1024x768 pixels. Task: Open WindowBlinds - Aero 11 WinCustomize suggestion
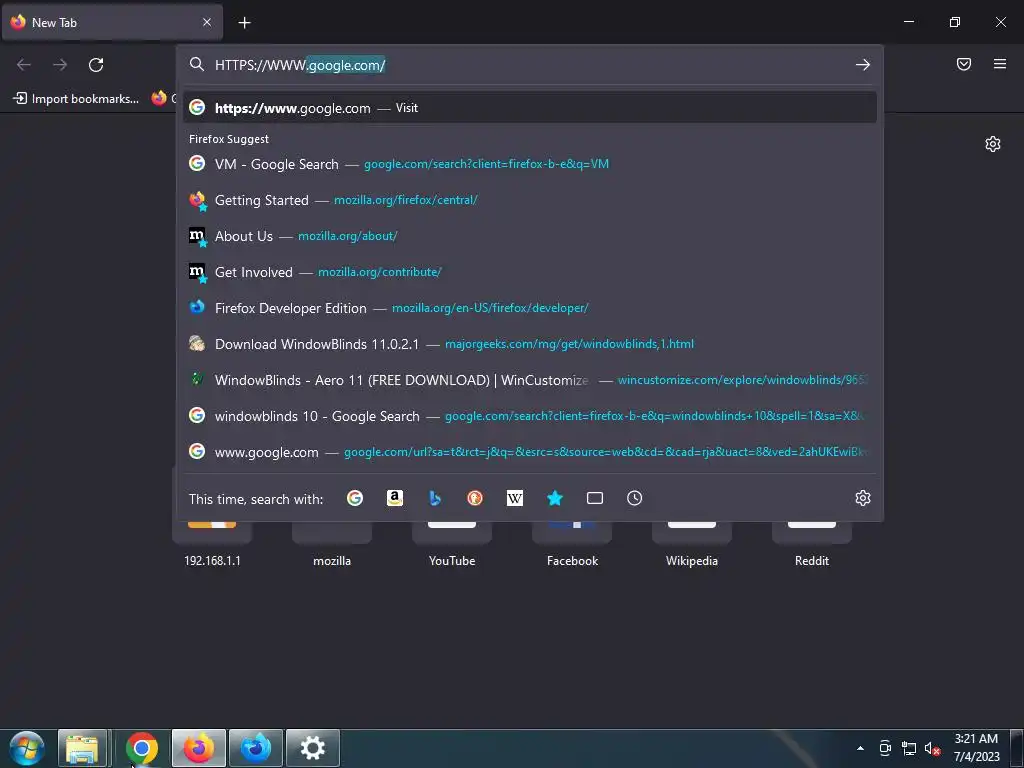[x=530, y=379]
